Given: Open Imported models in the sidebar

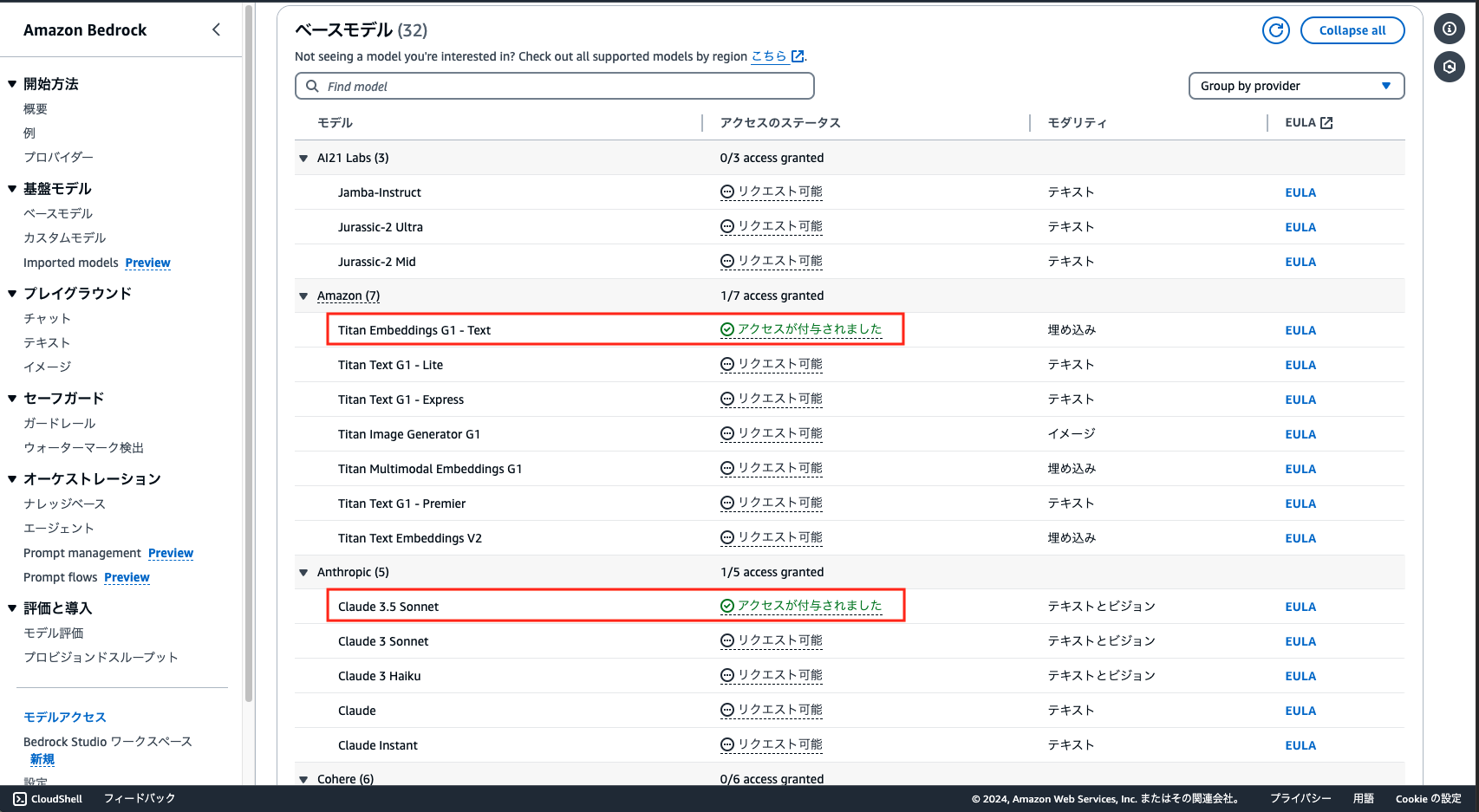Looking at the screenshot, I should (71, 263).
